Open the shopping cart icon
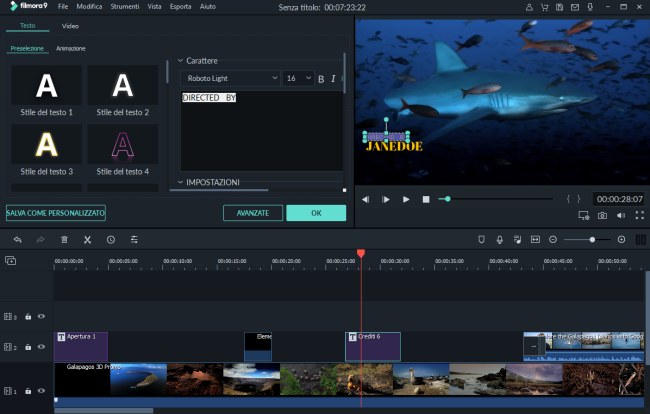The height and width of the screenshot is (414, 650). (544, 7)
